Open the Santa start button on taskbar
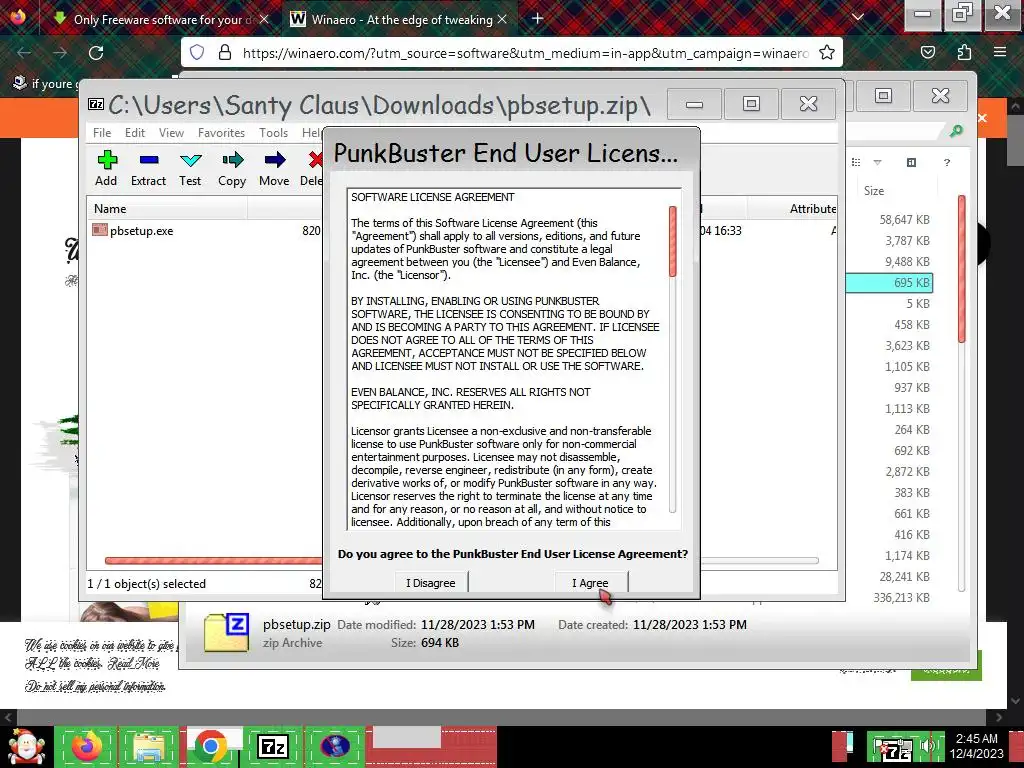Viewport: 1024px width, 768px height. [x=27, y=746]
